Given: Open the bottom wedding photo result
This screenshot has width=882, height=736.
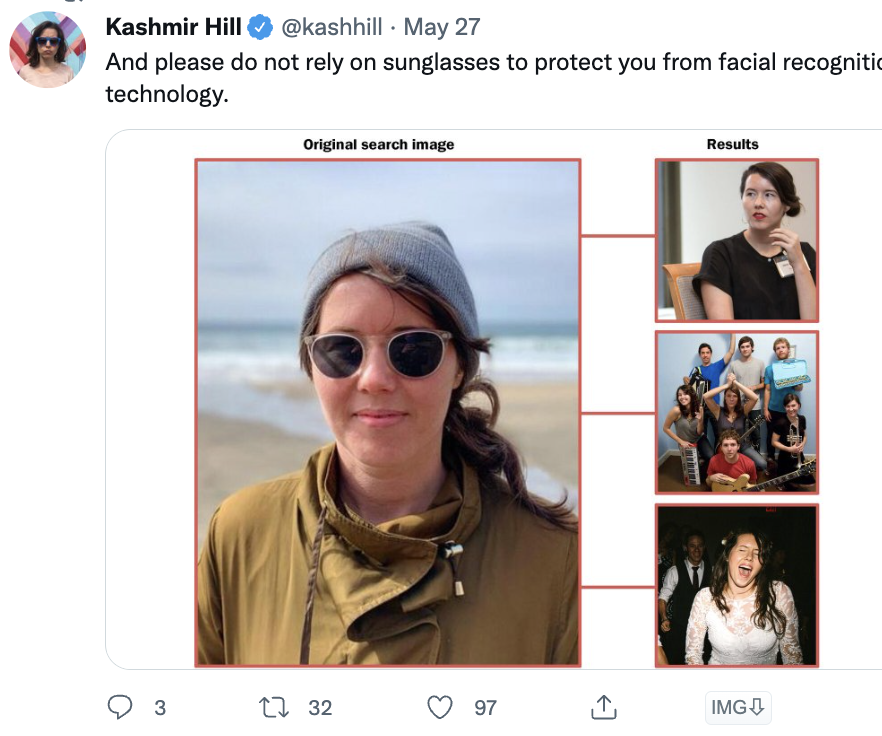Looking at the screenshot, I should click(x=737, y=585).
